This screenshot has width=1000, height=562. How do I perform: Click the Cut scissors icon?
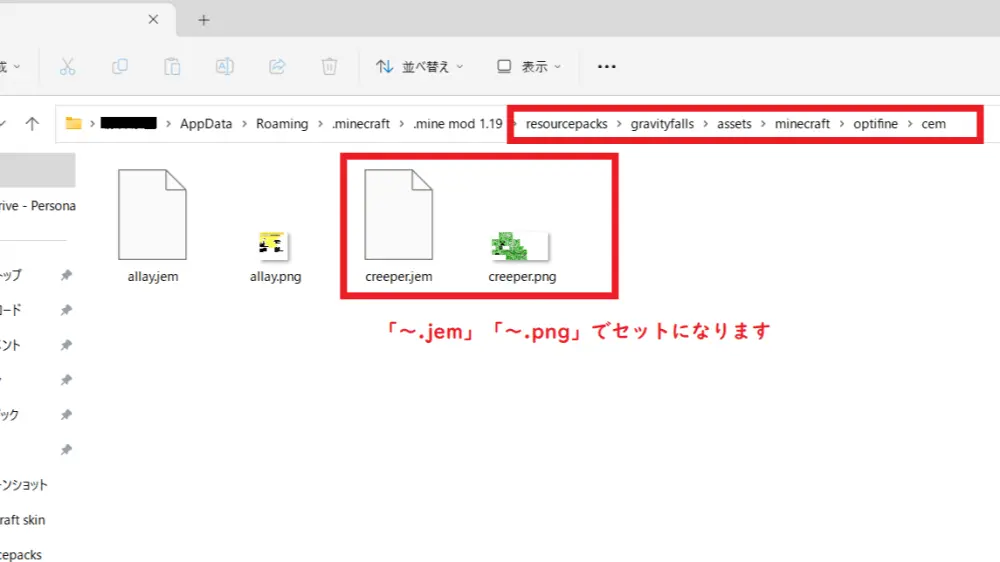tap(67, 66)
